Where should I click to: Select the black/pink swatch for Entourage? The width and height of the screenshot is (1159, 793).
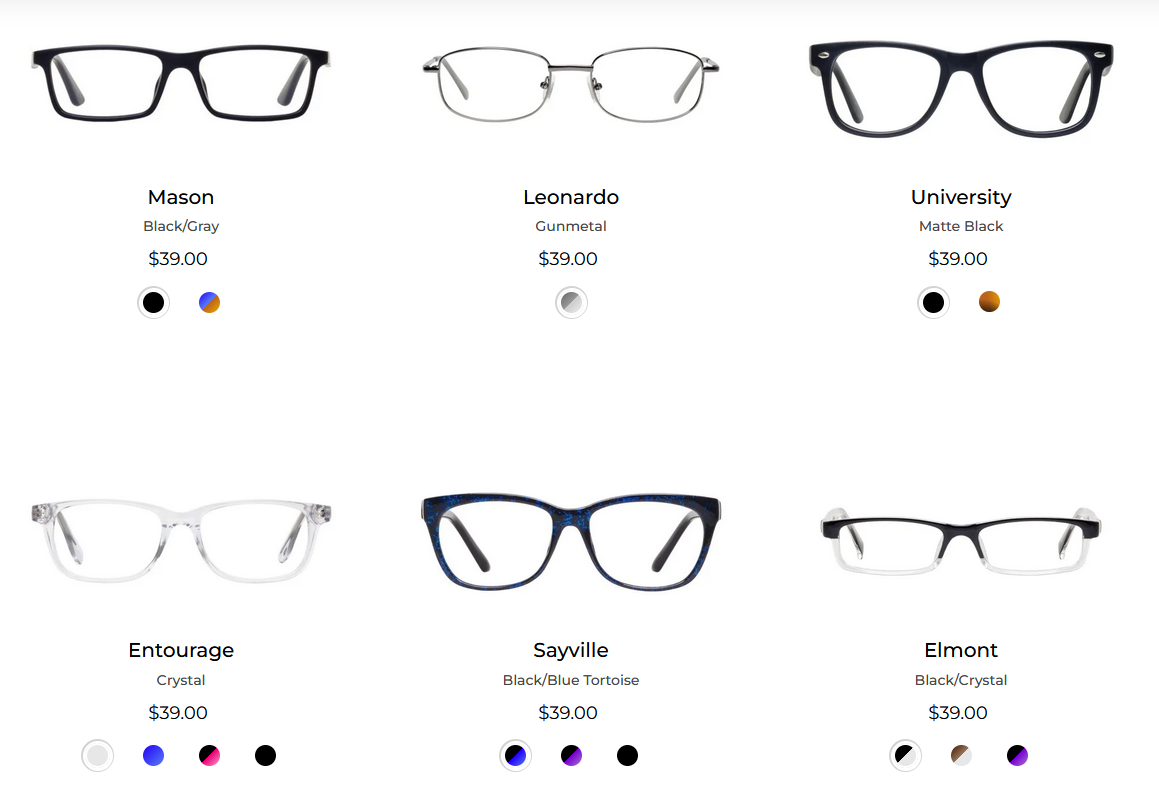pos(209,755)
